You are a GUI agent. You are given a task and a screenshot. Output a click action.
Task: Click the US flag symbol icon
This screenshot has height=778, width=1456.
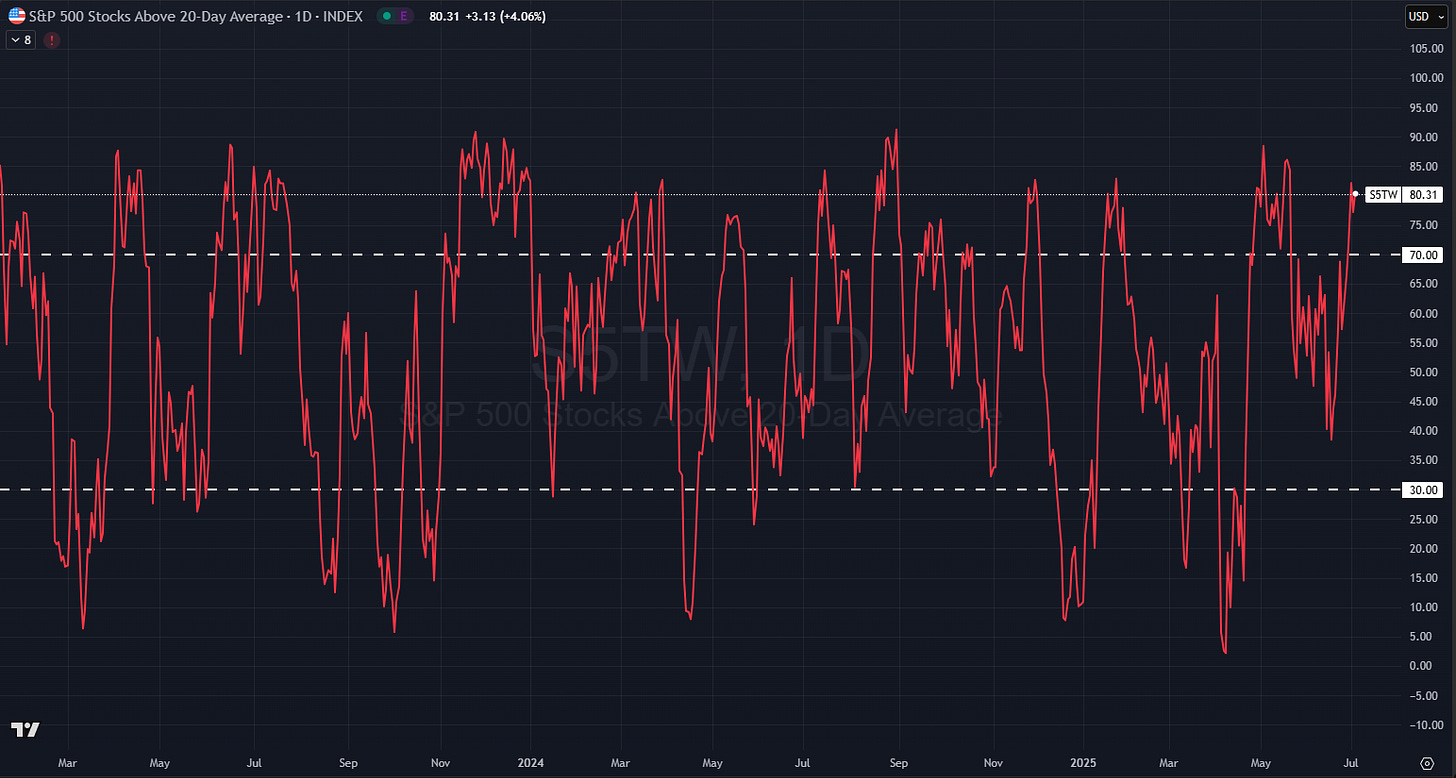17,16
